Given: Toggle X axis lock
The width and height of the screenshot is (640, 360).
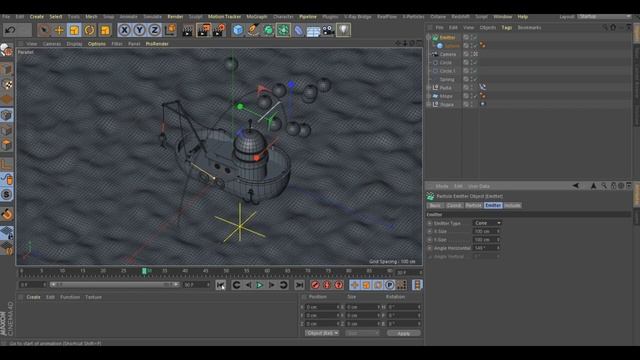Looking at the screenshot, I should 124,30.
